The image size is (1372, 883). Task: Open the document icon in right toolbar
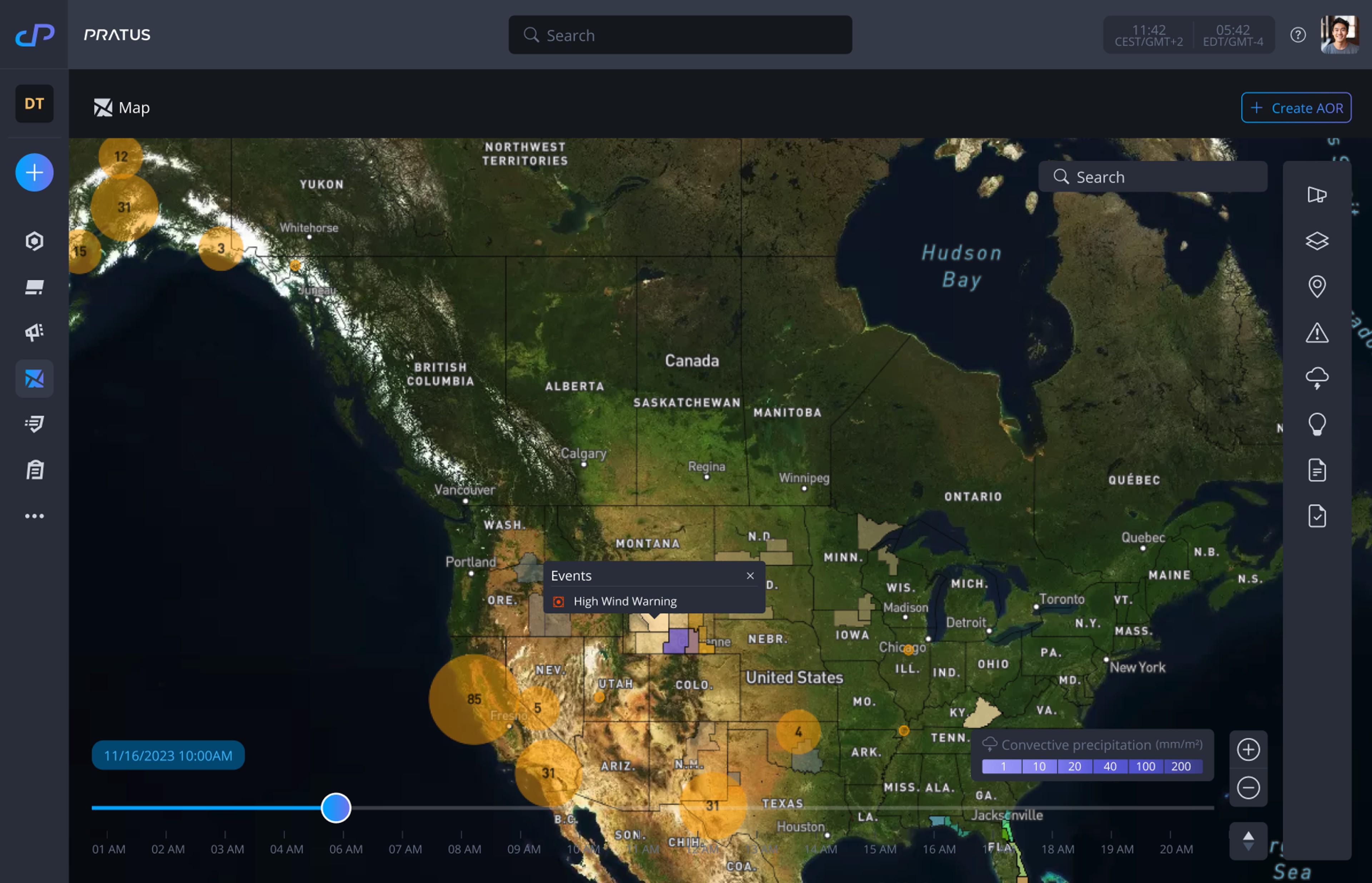pos(1317,470)
